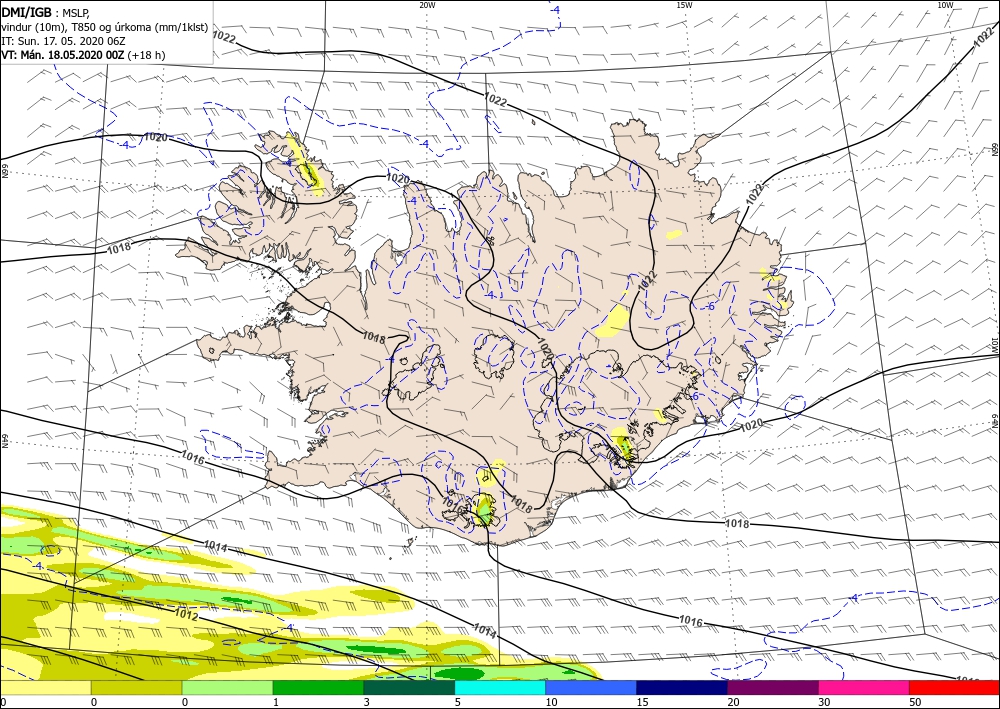Click legend value '30' under the scale

tap(824, 702)
